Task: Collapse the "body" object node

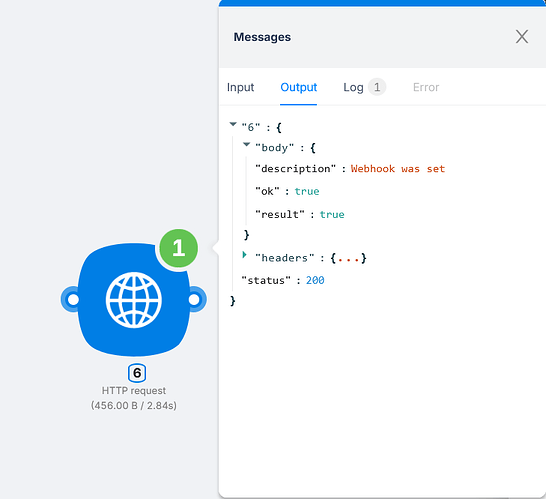Action: 247,145
